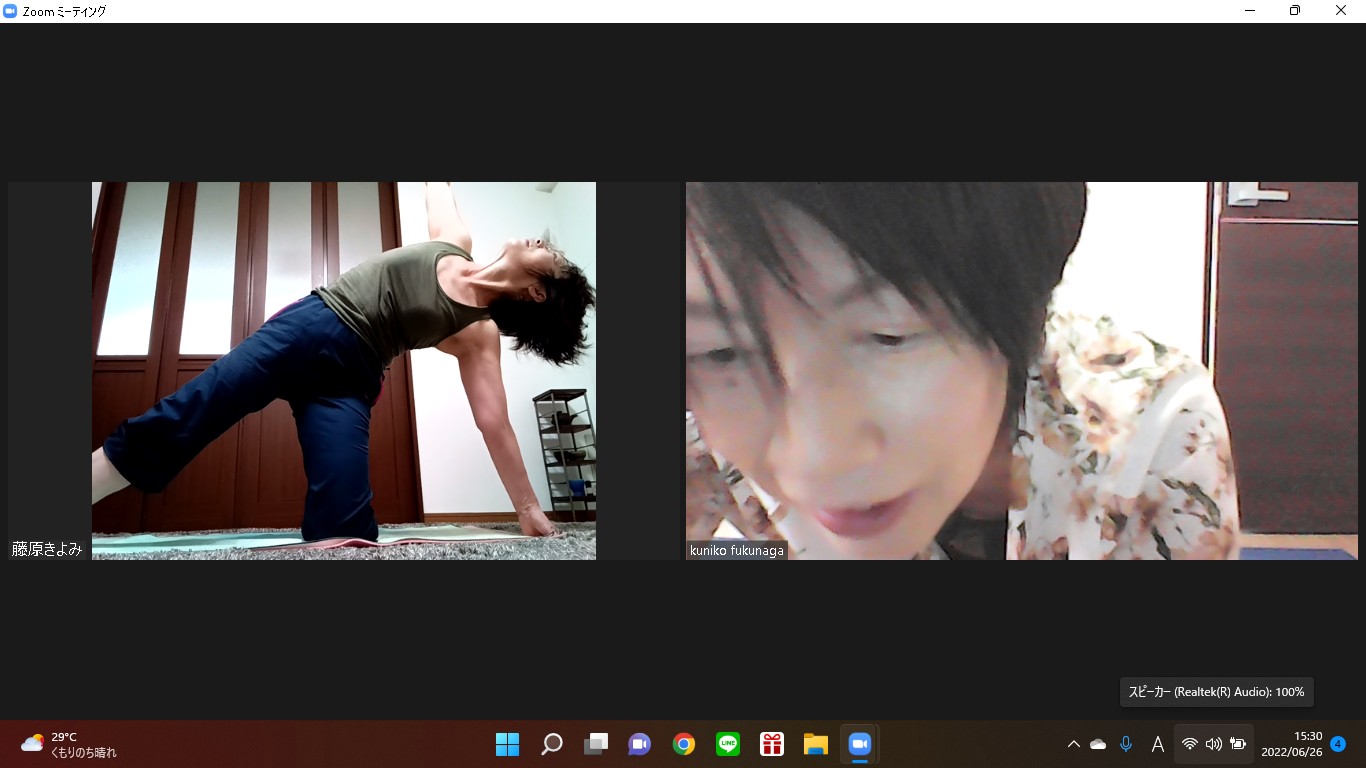Click the kuniko fukunaga name label
This screenshot has width=1366, height=768.
[737, 550]
